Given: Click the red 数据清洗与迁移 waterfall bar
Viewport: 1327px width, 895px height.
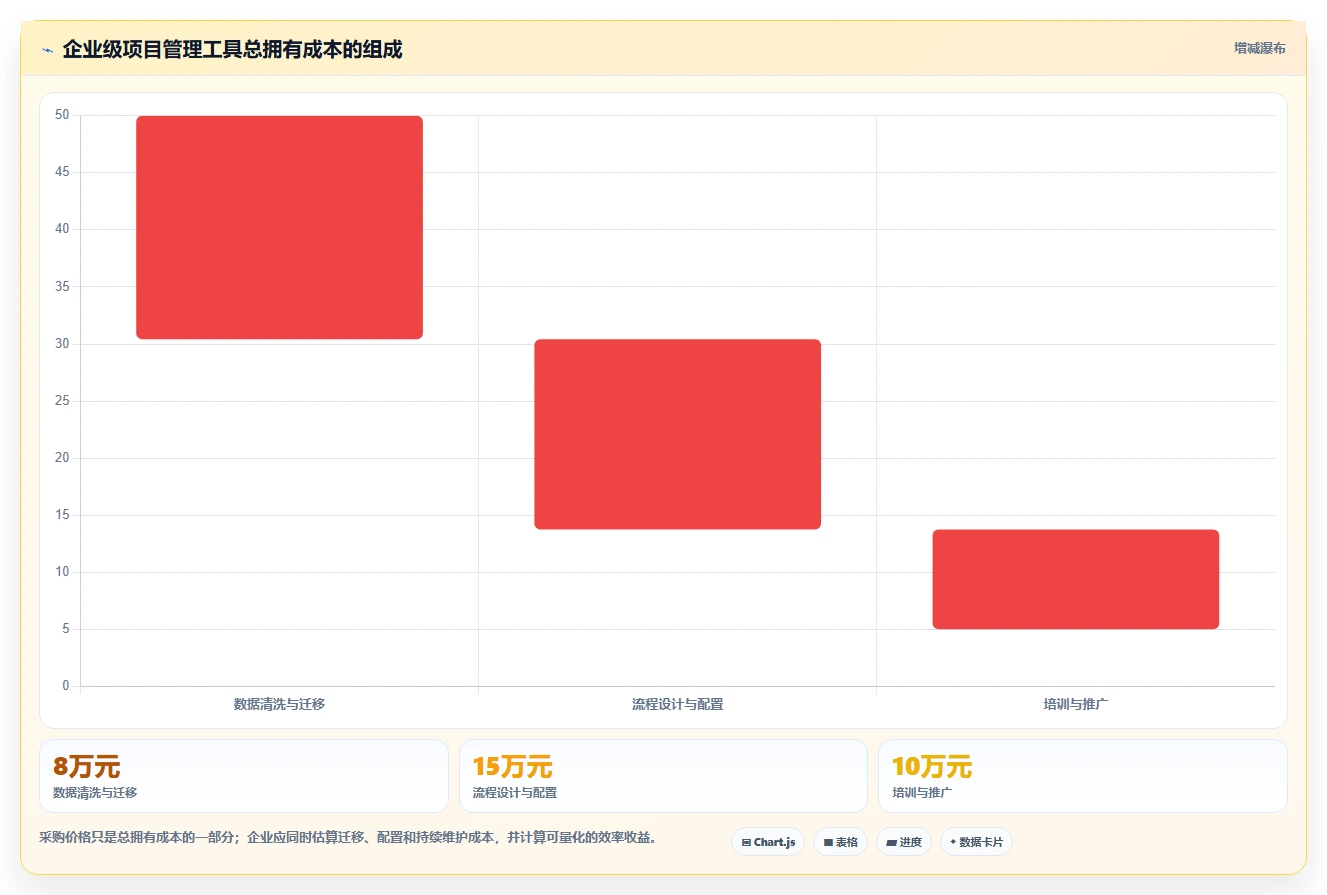Looking at the screenshot, I should [x=280, y=227].
